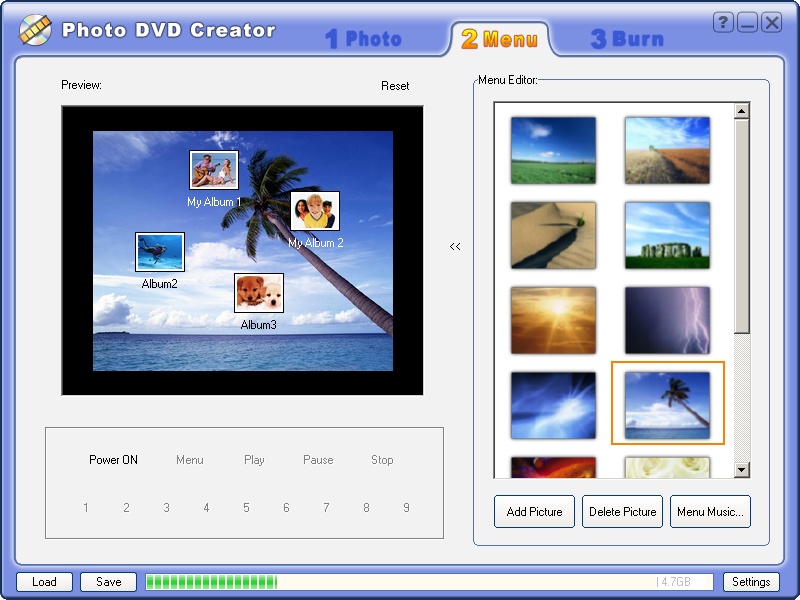Viewport: 800px width, 600px height.
Task: Click the My Album 1 label text
Action: [x=214, y=202]
